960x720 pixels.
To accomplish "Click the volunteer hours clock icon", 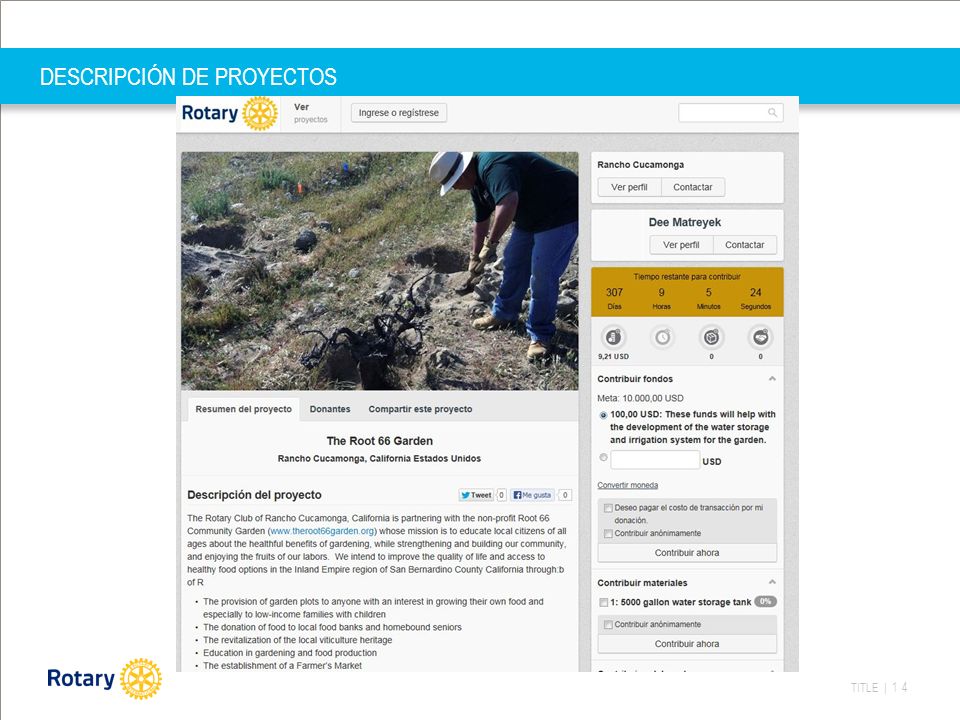I will point(662,337).
